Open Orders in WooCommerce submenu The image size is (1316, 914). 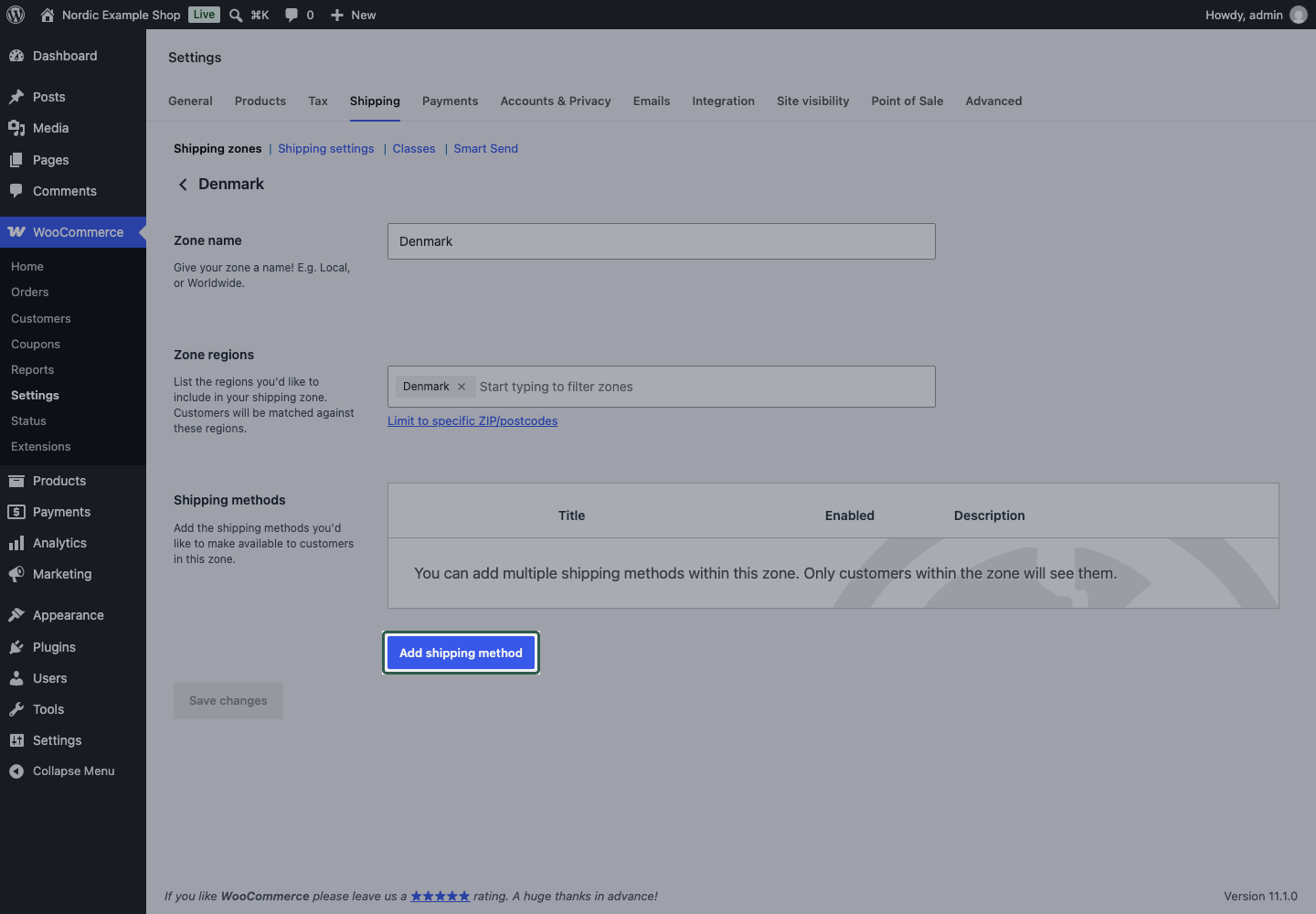pyautogui.click(x=30, y=292)
